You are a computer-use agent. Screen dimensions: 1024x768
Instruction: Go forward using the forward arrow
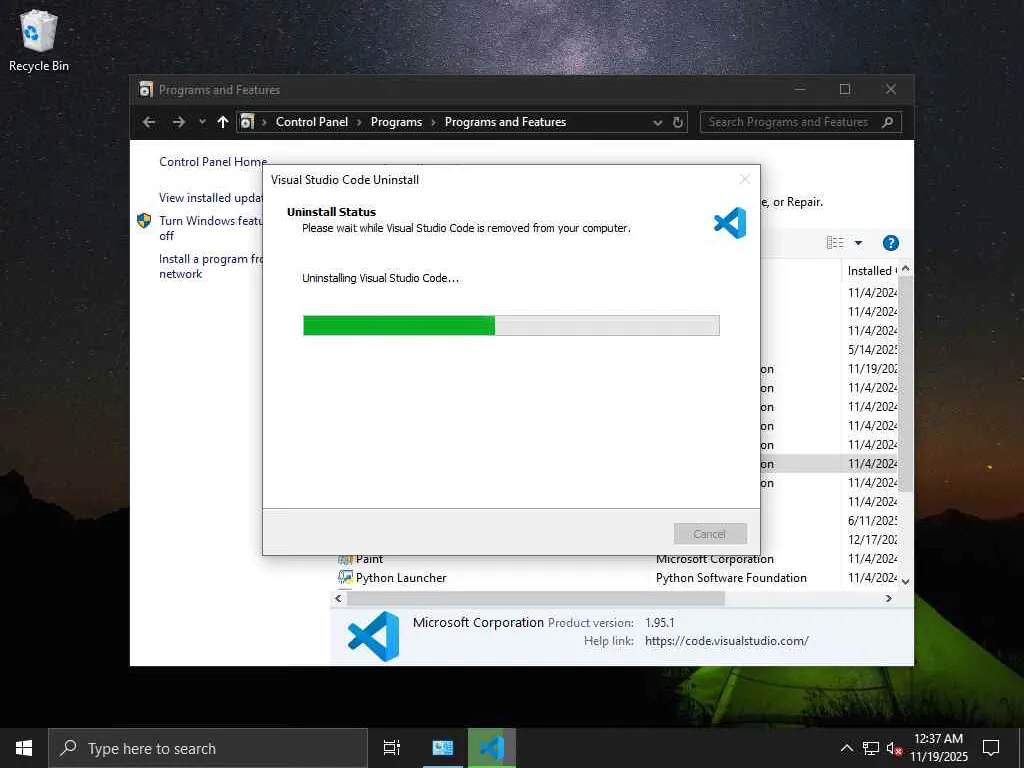178,122
